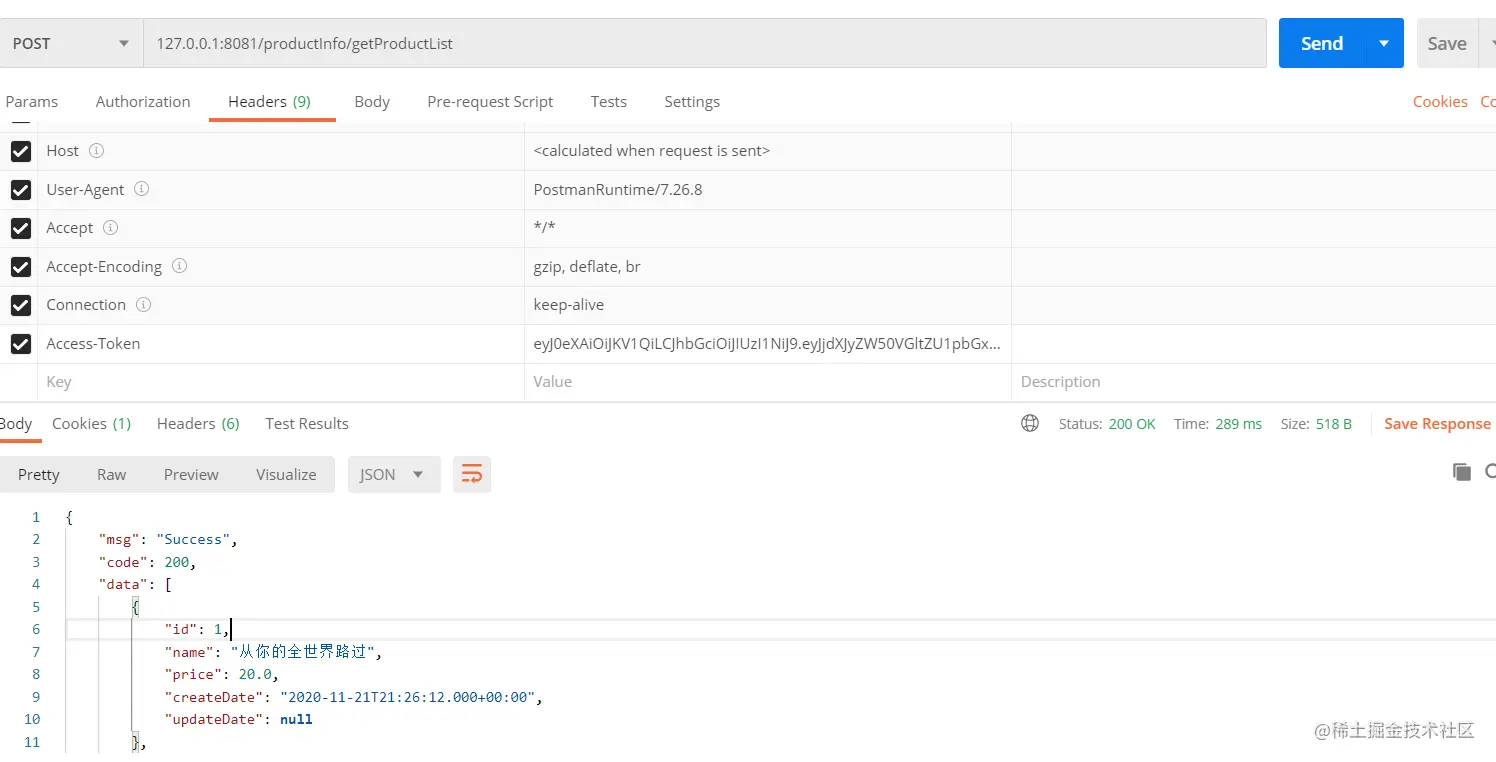Click the "price": 20.0 line
This screenshot has width=1496, height=762.
click(x=221, y=674)
